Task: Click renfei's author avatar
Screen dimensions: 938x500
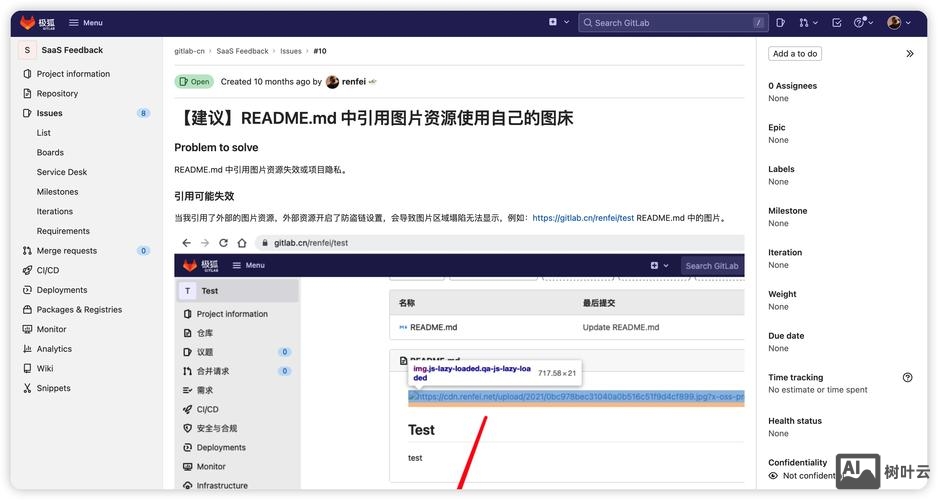Action: pyautogui.click(x=333, y=82)
